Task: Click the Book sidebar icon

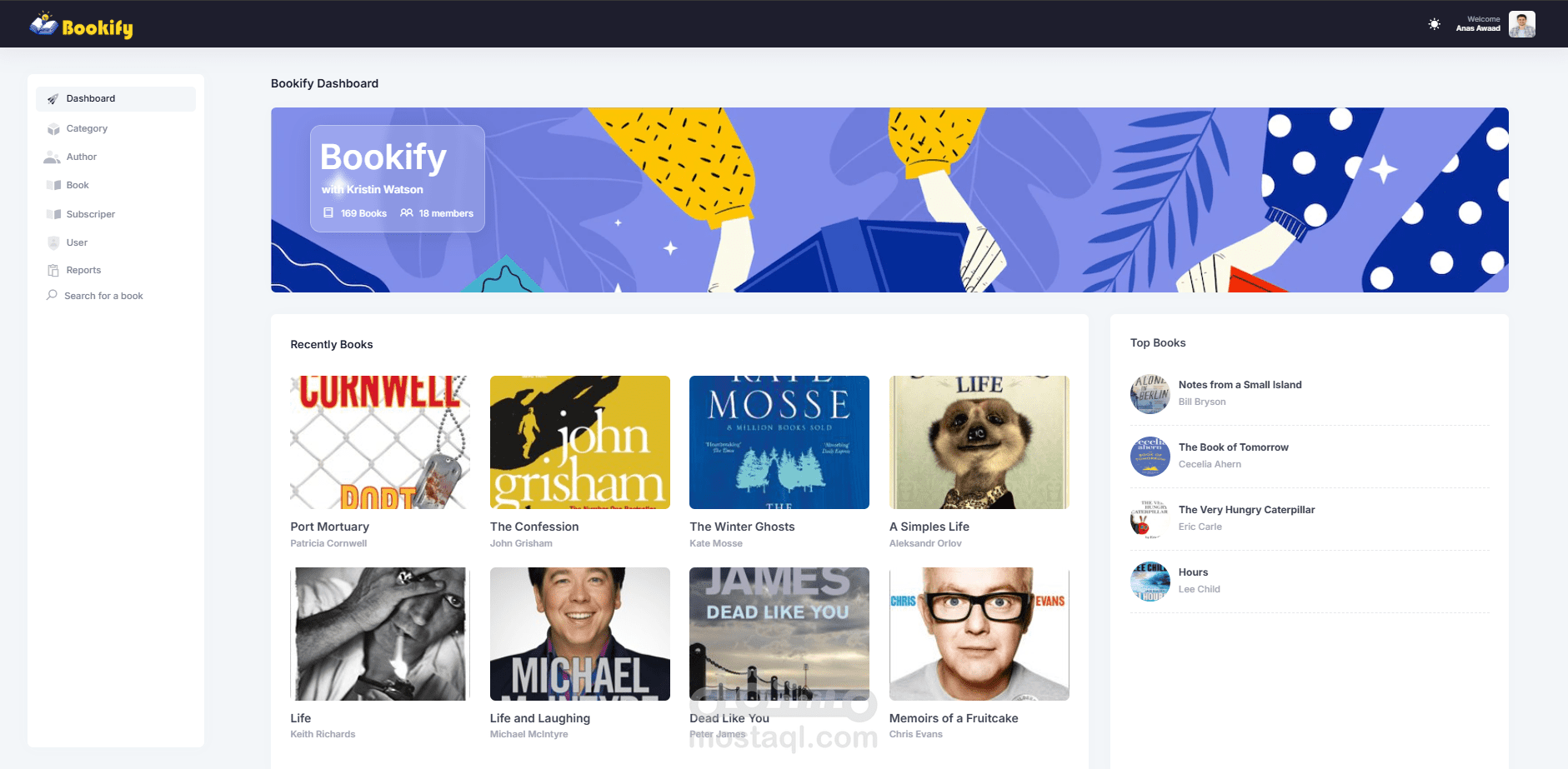Action: click(53, 185)
